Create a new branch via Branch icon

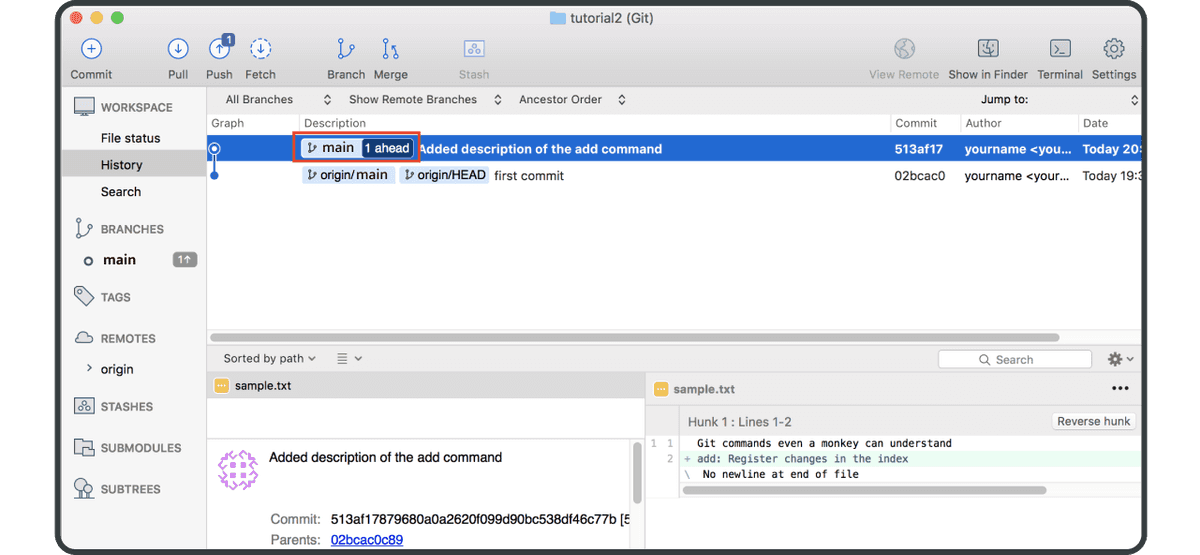pos(346,49)
